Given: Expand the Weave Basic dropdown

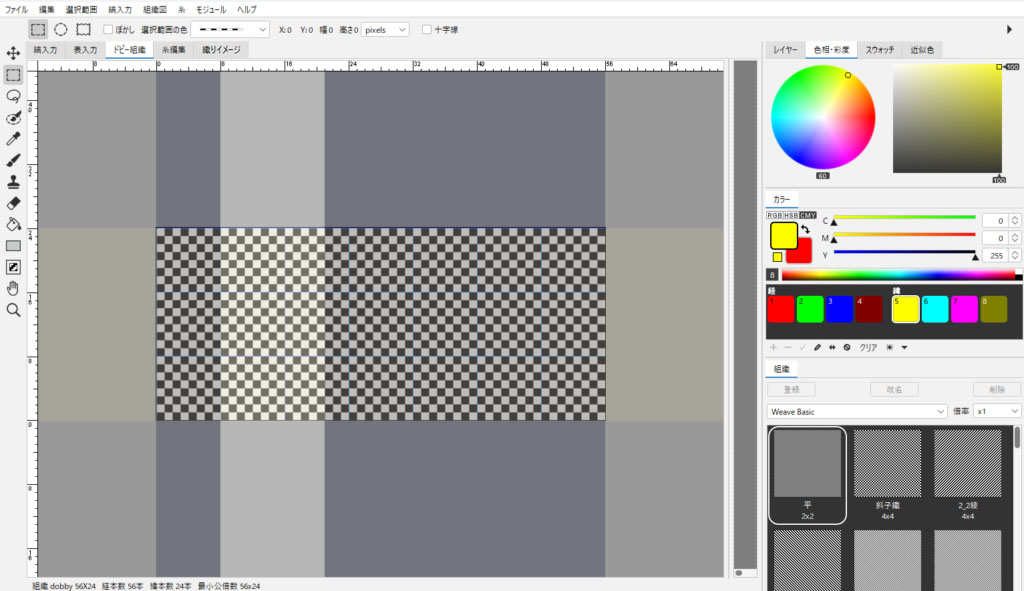Looking at the screenshot, I should tap(857, 411).
